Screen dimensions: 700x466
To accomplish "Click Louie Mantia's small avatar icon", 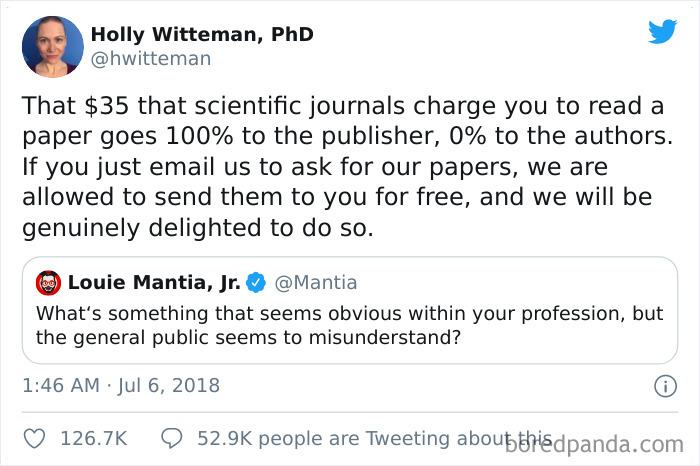I will 49,283.
